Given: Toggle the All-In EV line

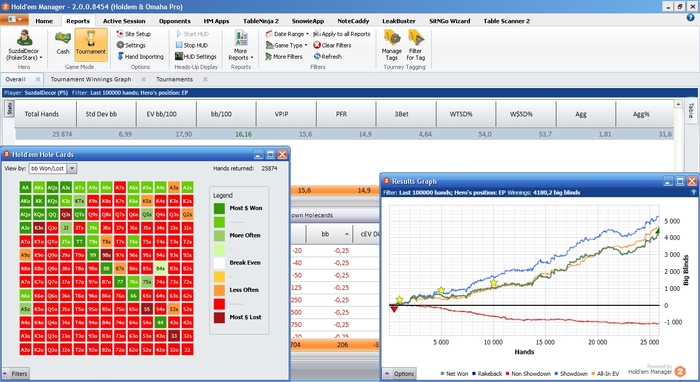Looking at the screenshot, I should (605, 374).
